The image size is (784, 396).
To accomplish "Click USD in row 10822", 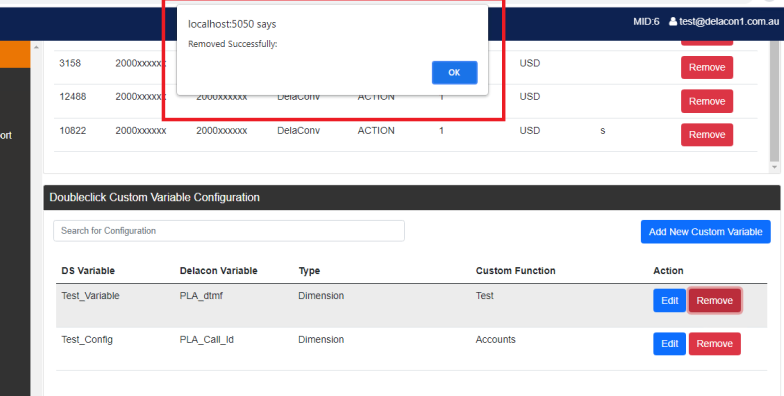I will click(530, 130).
